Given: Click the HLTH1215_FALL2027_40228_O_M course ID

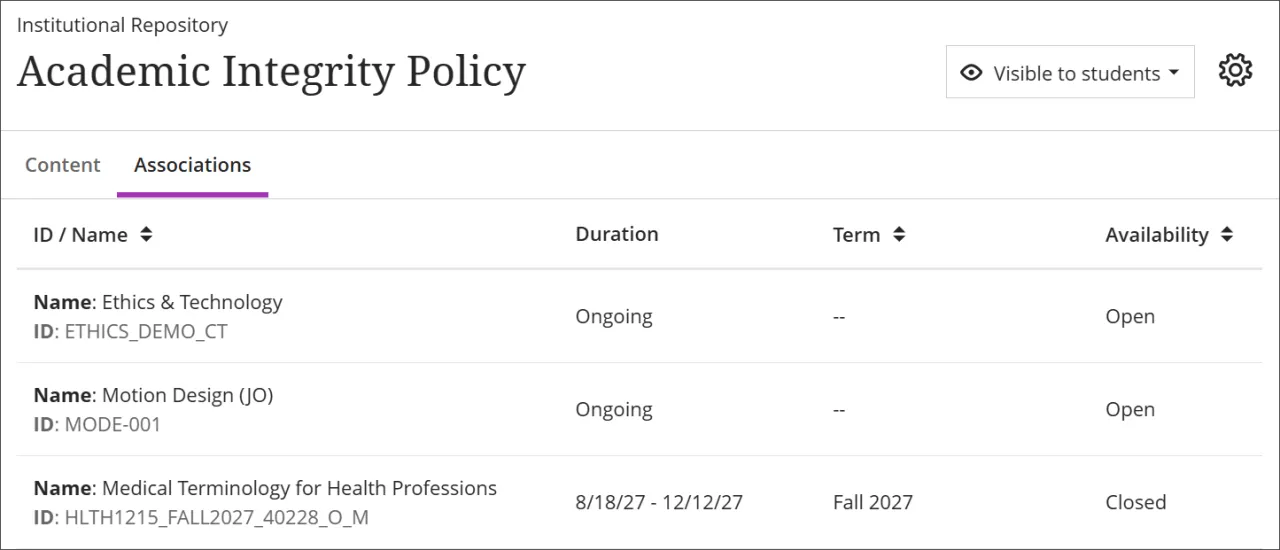Looking at the screenshot, I should point(216,517).
